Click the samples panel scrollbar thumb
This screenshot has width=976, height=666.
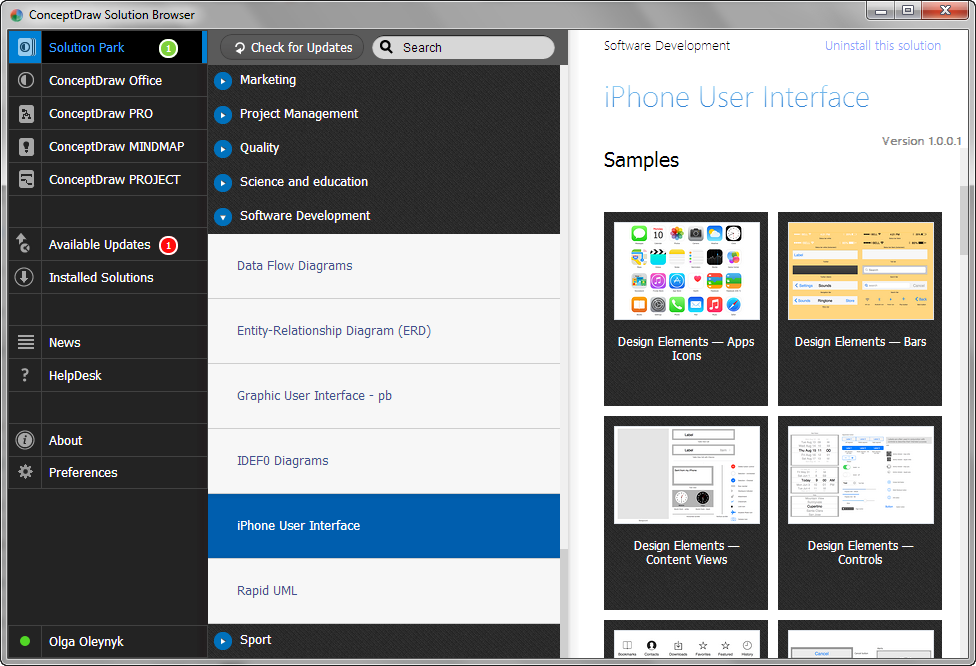(965, 220)
